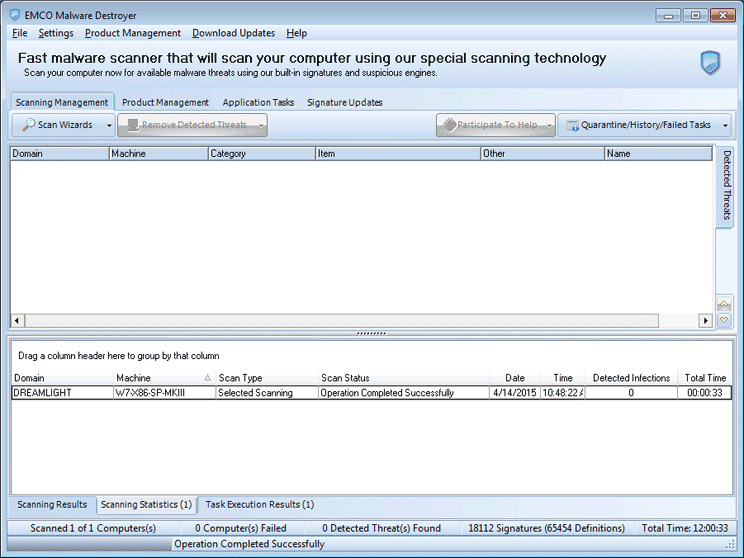
Task: Switch to the Application Tasks tab
Action: [x=258, y=102]
